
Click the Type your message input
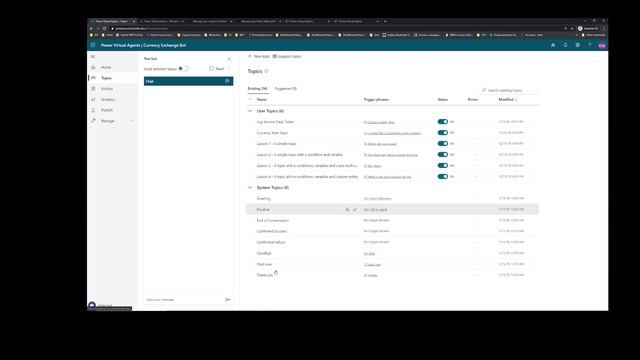pyautogui.click(x=184, y=300)
